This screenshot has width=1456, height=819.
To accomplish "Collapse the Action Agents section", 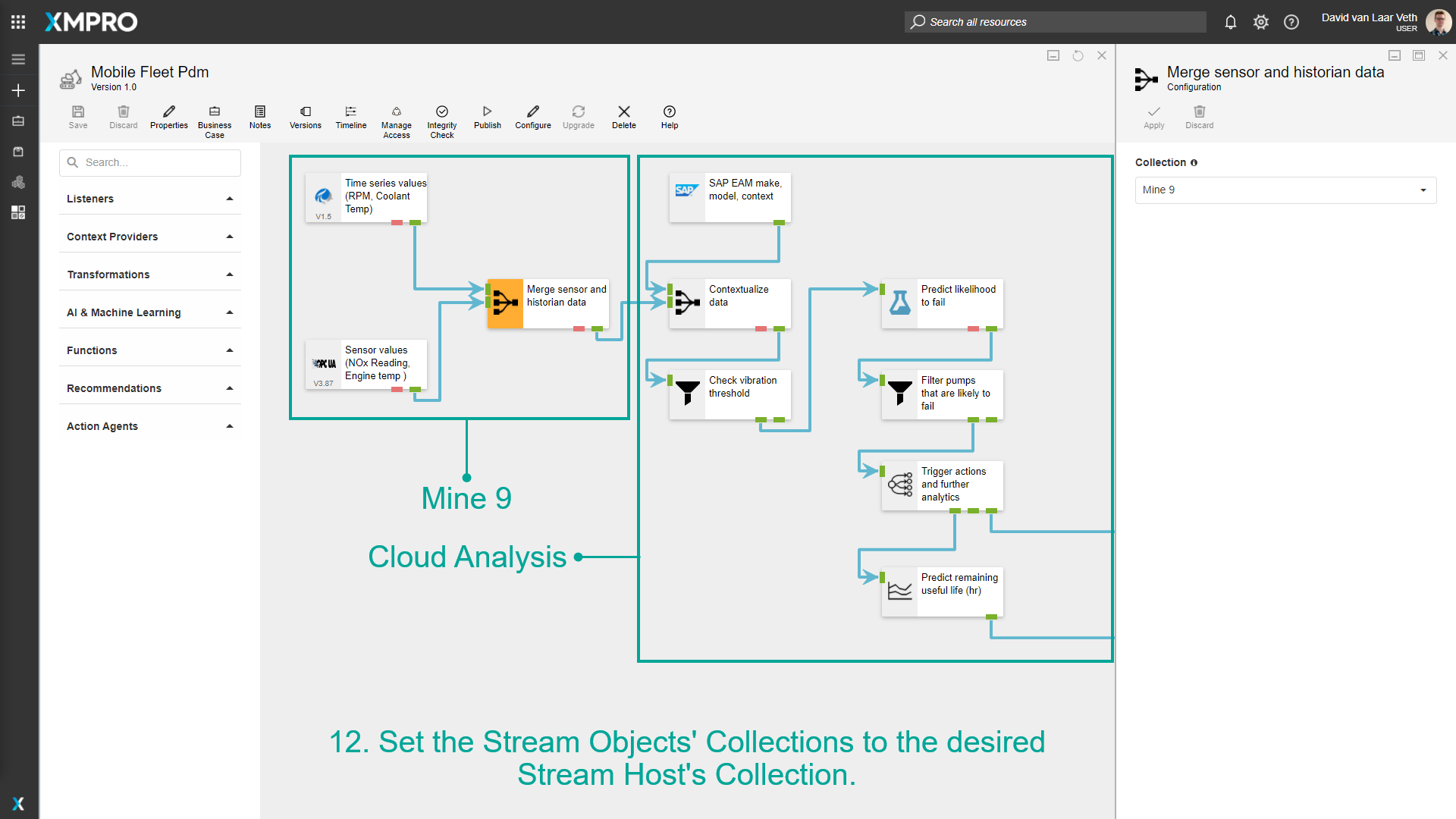I will (230, 425).
